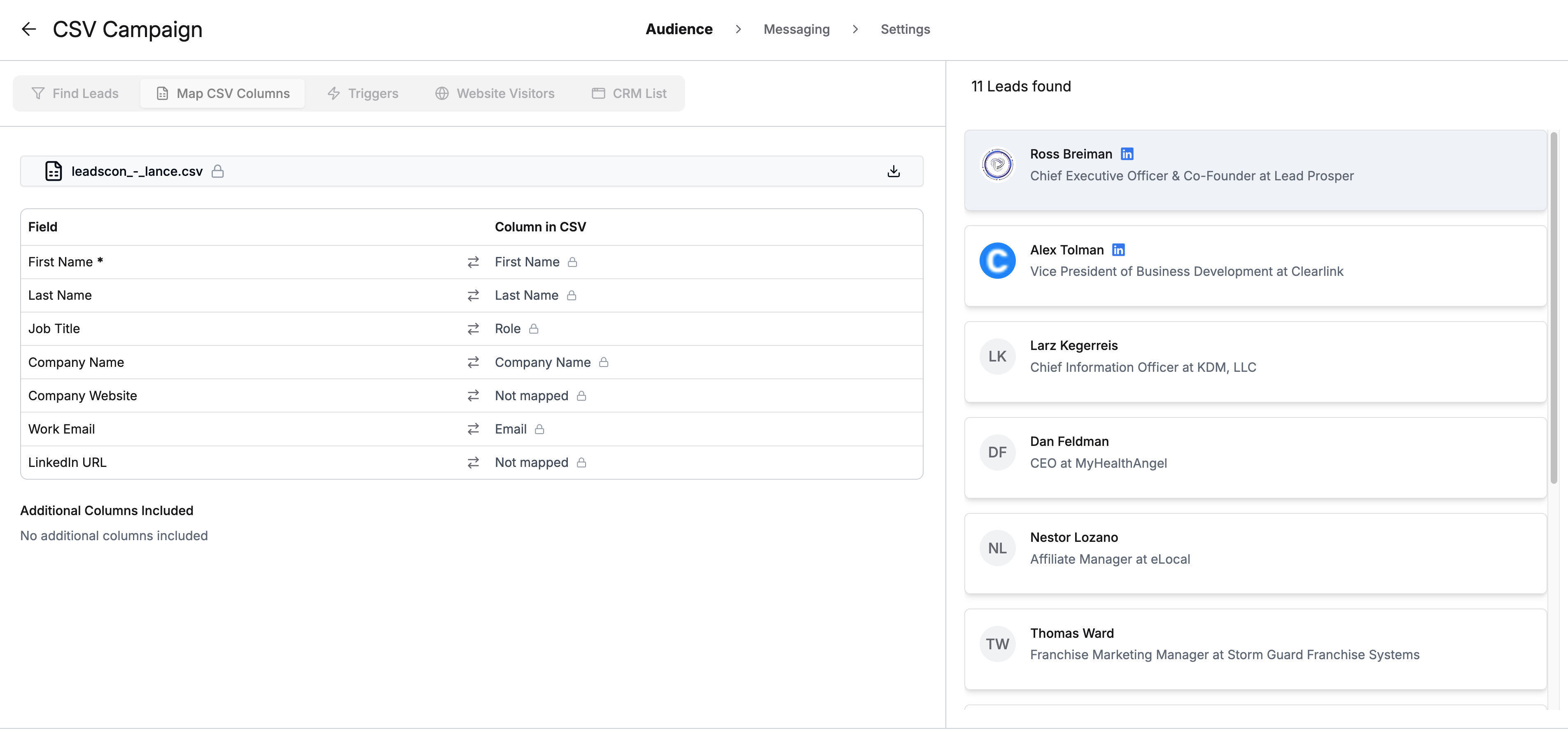
Task: Select the Map CSV Columns tab
Action: 223,93
